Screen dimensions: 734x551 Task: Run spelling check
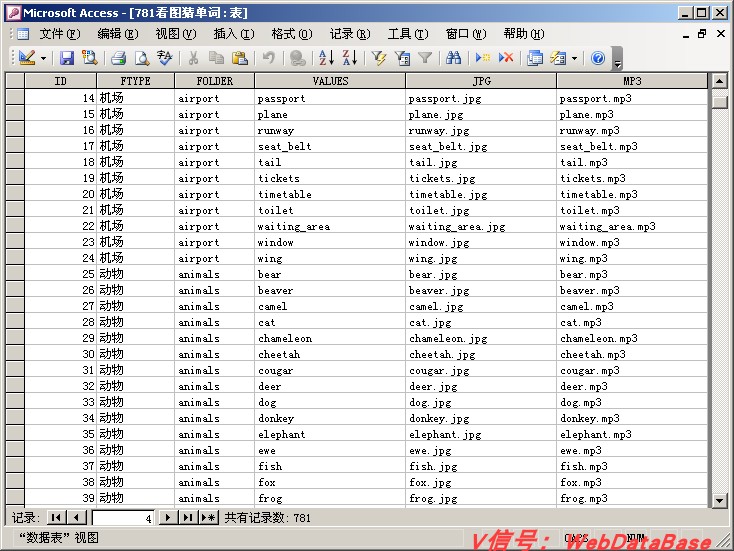(165, 58)
